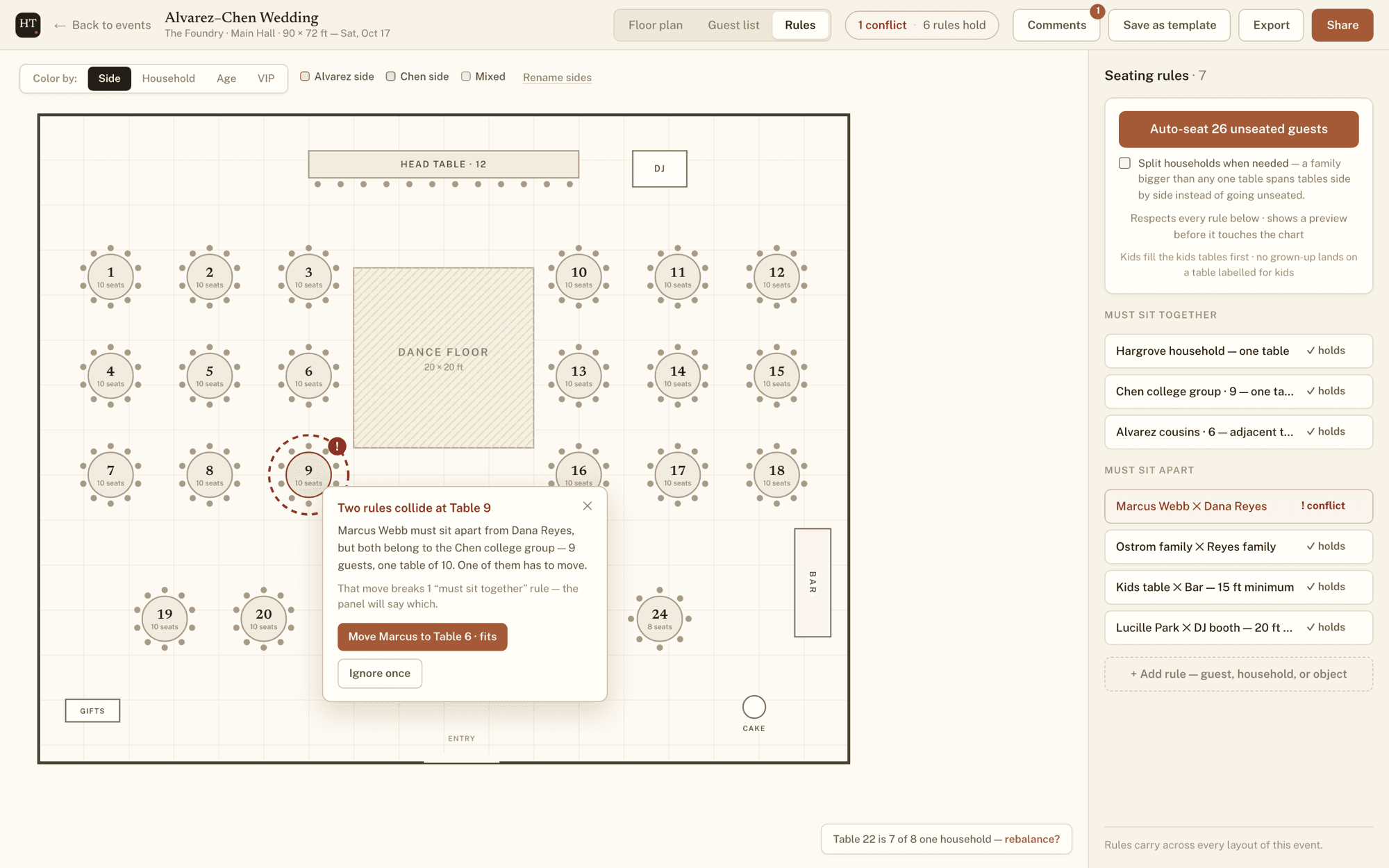Color by Side

click(109, 78)
